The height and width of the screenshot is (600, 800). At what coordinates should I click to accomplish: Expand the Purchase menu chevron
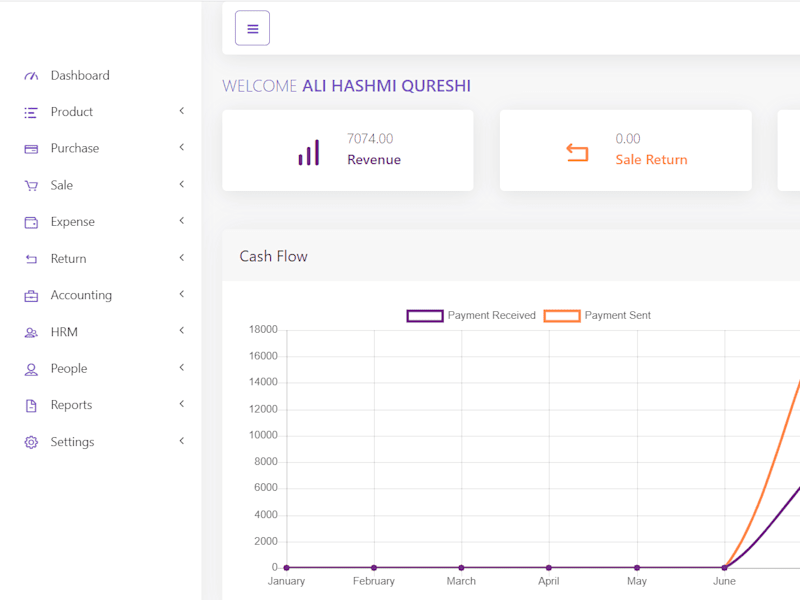(182, 147)
